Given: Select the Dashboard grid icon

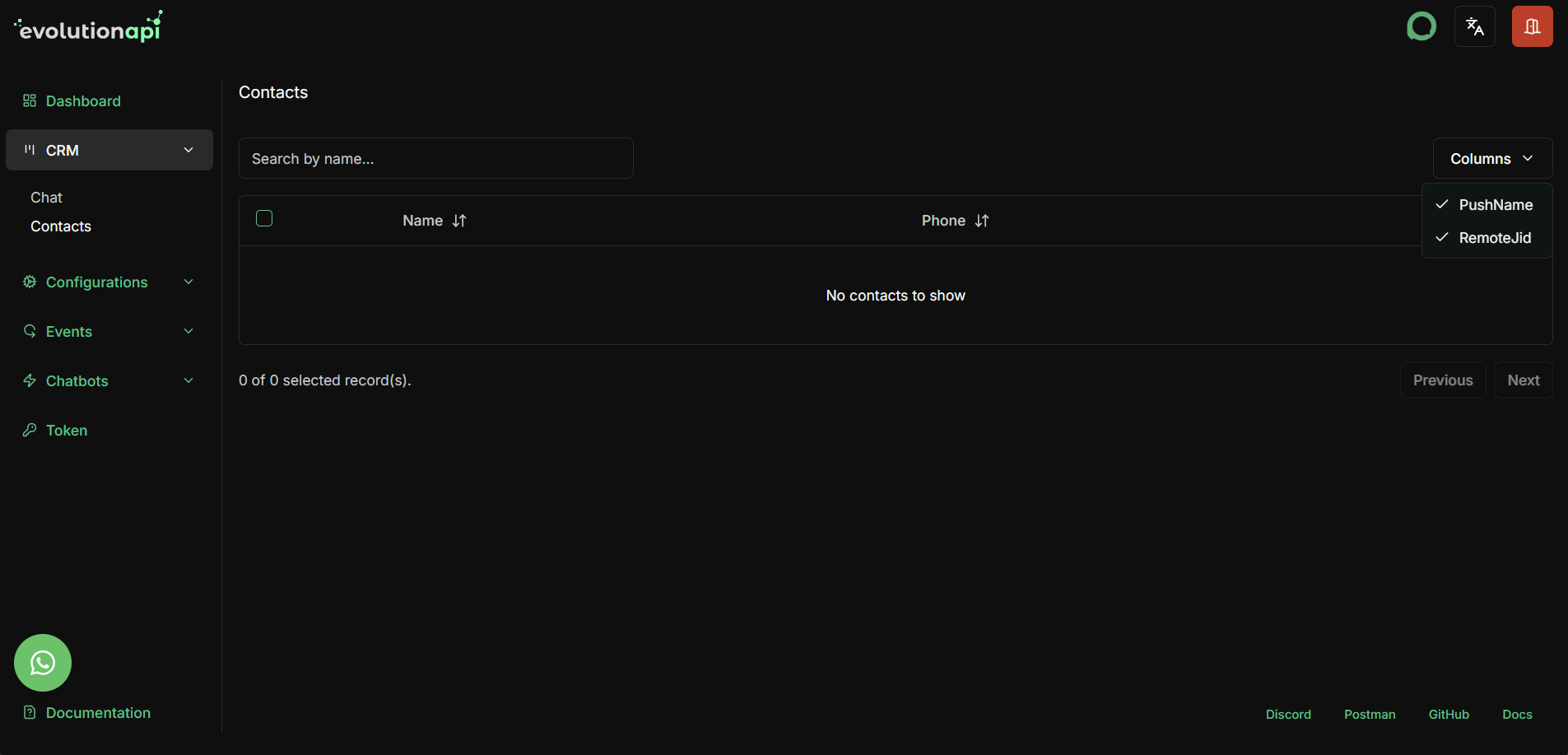Looking at the screenshot, I should click(30, 100).
